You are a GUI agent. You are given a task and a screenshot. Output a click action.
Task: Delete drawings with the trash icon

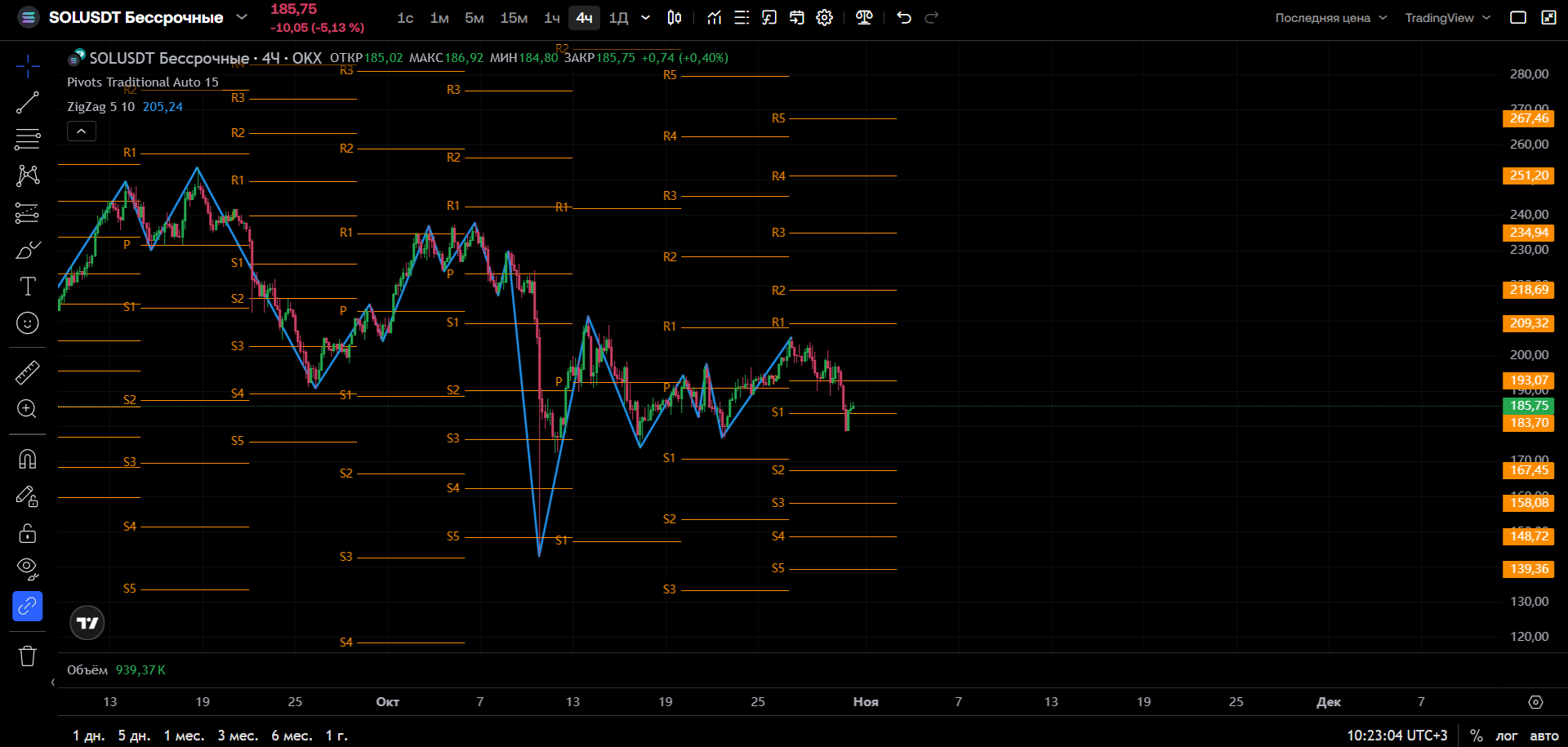click(x=28, y=656)
